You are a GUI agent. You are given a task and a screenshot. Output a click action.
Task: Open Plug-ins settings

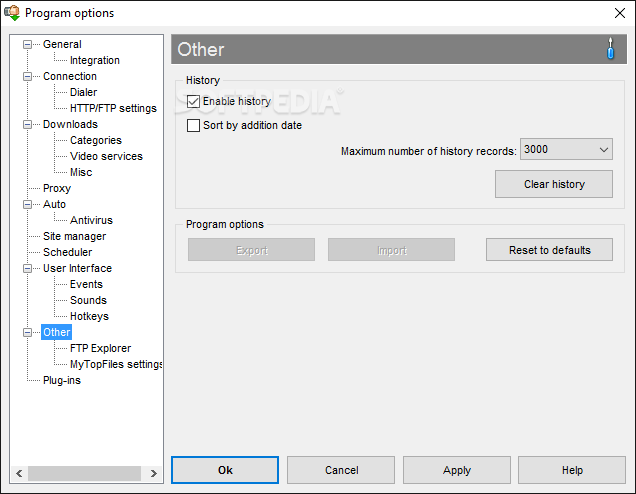click(62, 380)
